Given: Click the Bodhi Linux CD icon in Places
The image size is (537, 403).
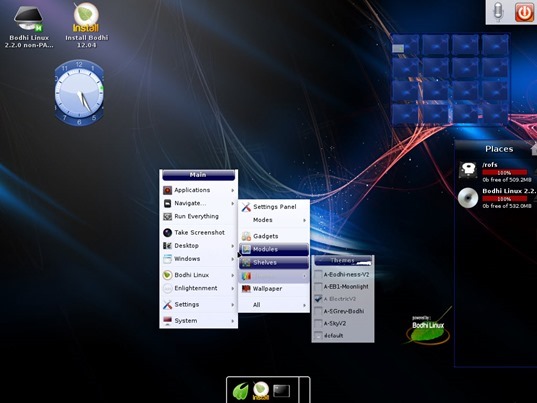Looking at the screenshot, I should pyautogui.click(x=468, y=198).
